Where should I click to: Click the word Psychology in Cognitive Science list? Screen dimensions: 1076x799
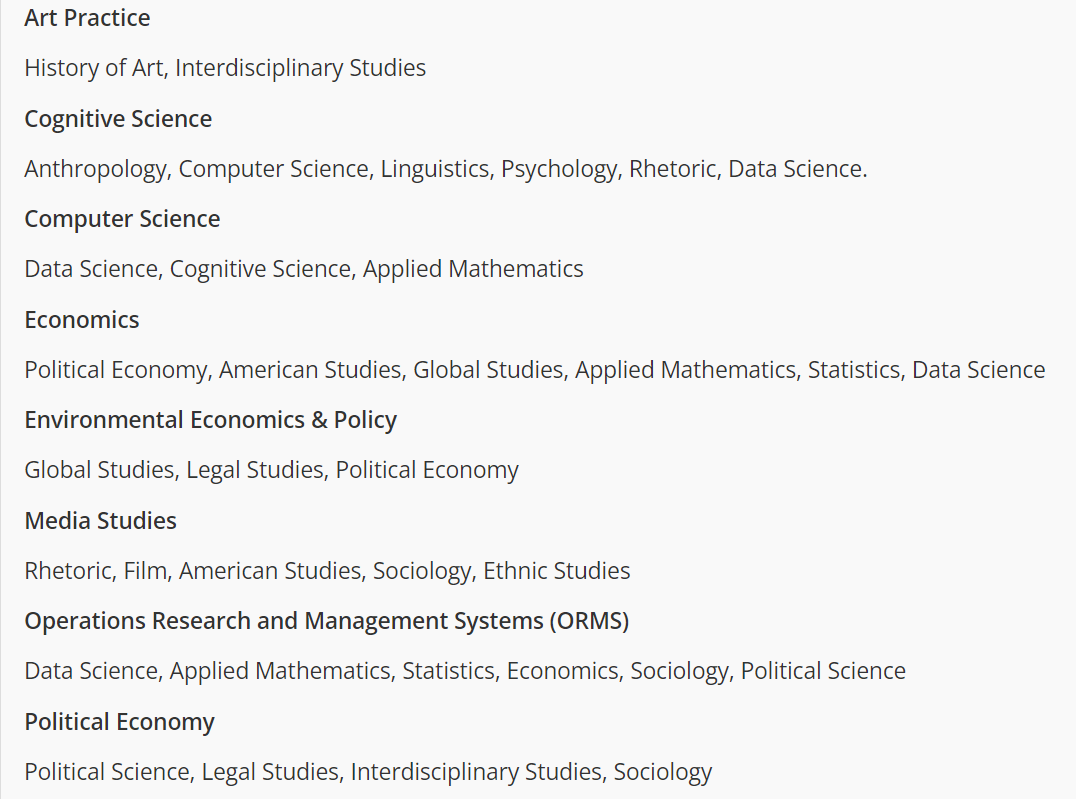coord(561,169)
